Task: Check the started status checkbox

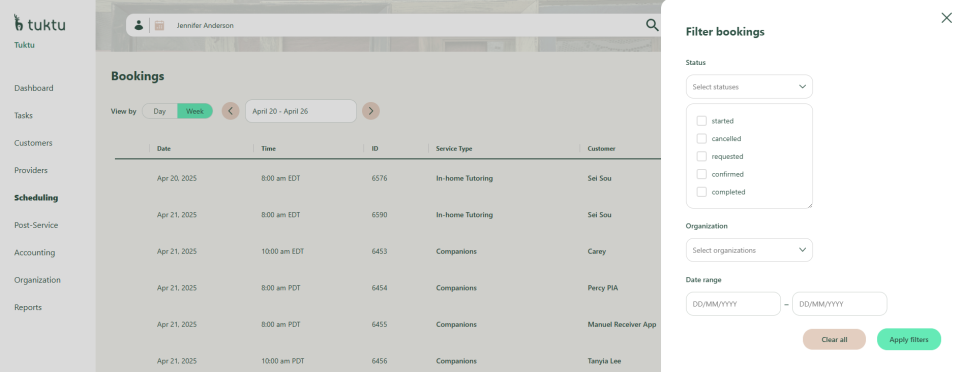Action: click(702, 121)
